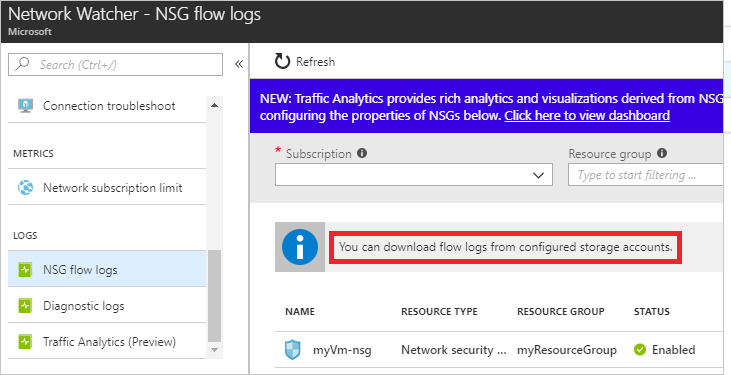Click the Diagnostic logs green icon

pyautogui.click(x=25, y=306)
